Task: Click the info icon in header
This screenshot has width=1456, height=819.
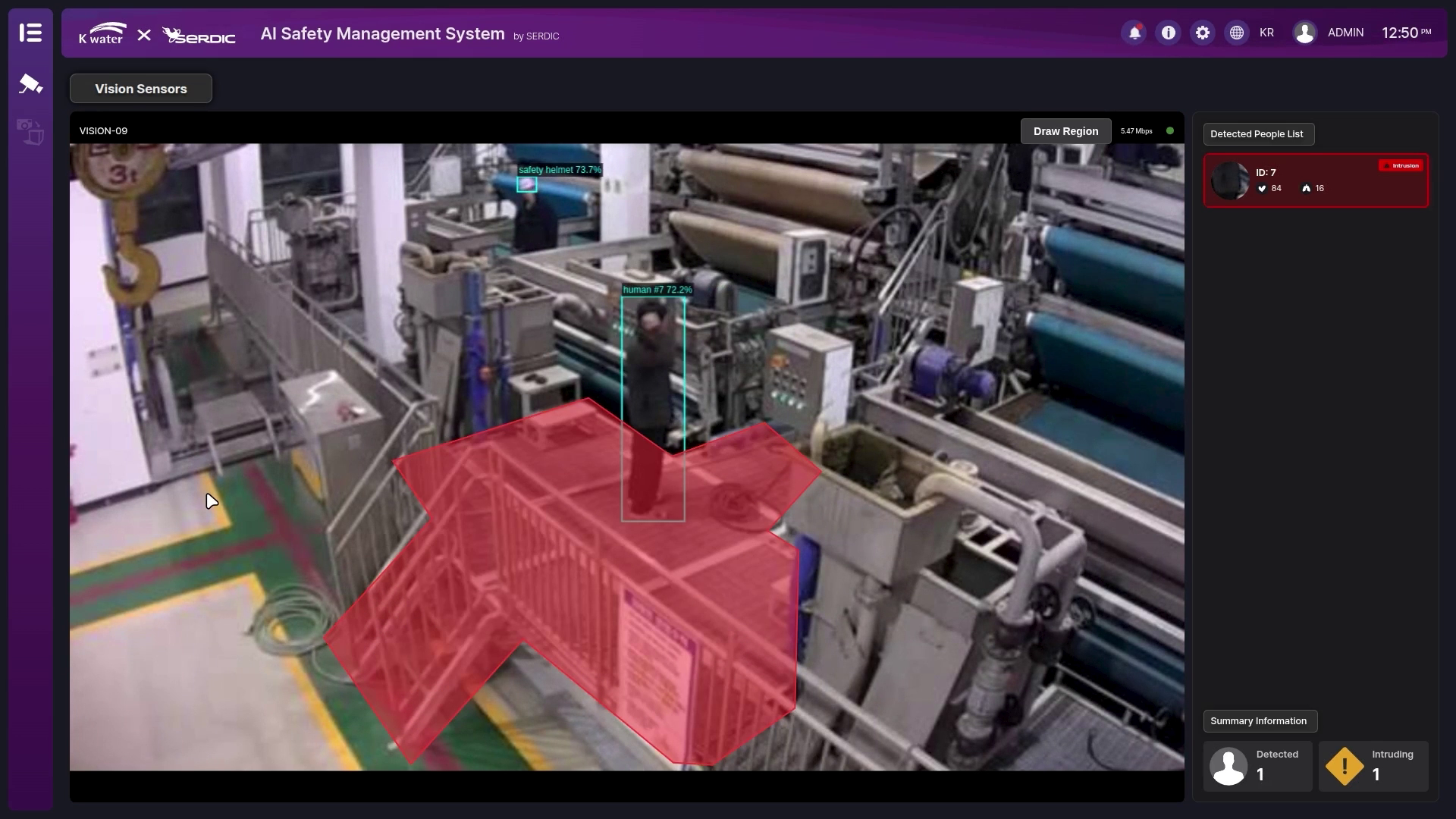Action: coord(1169,33)
